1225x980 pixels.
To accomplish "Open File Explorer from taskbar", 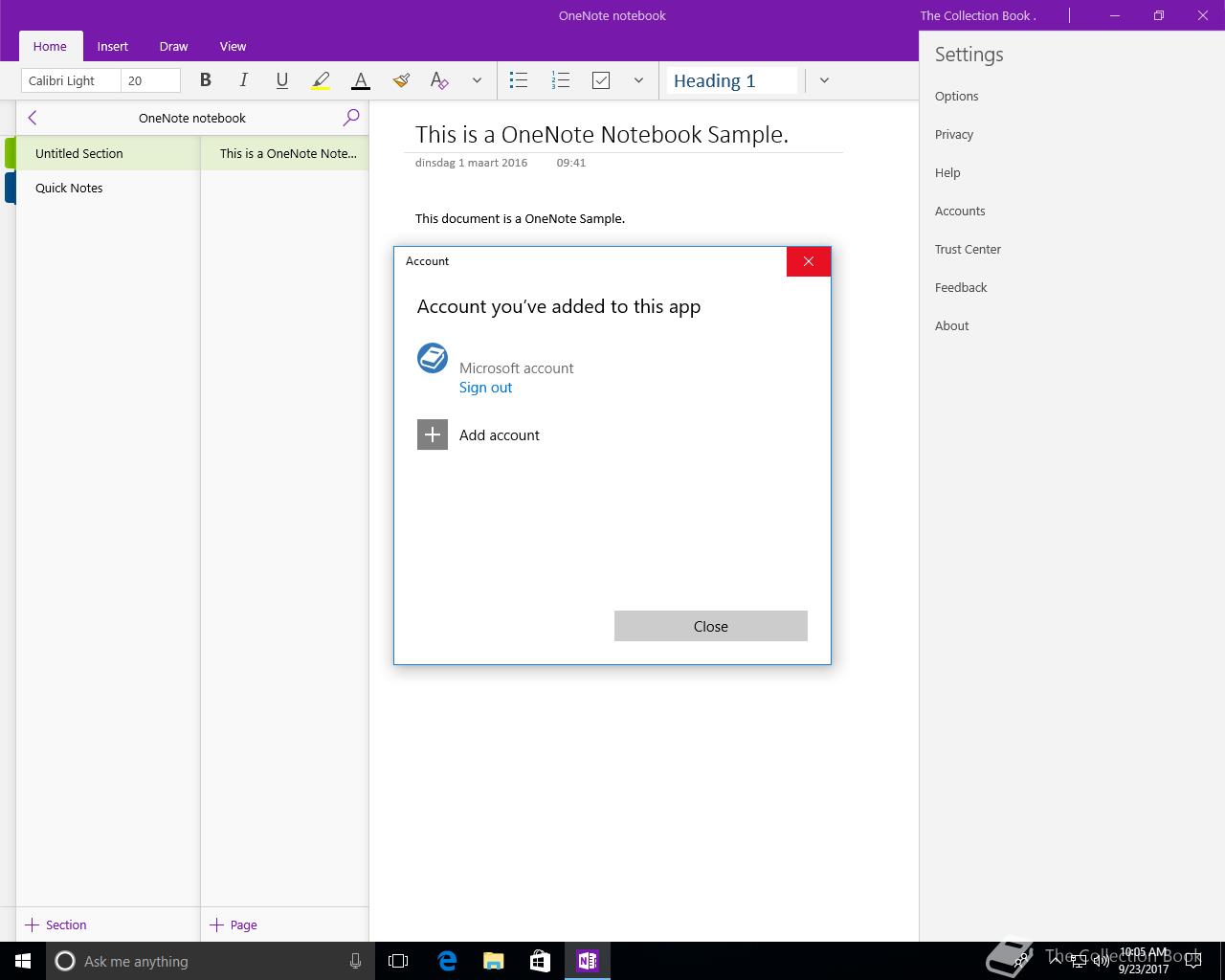I will 494,961.
